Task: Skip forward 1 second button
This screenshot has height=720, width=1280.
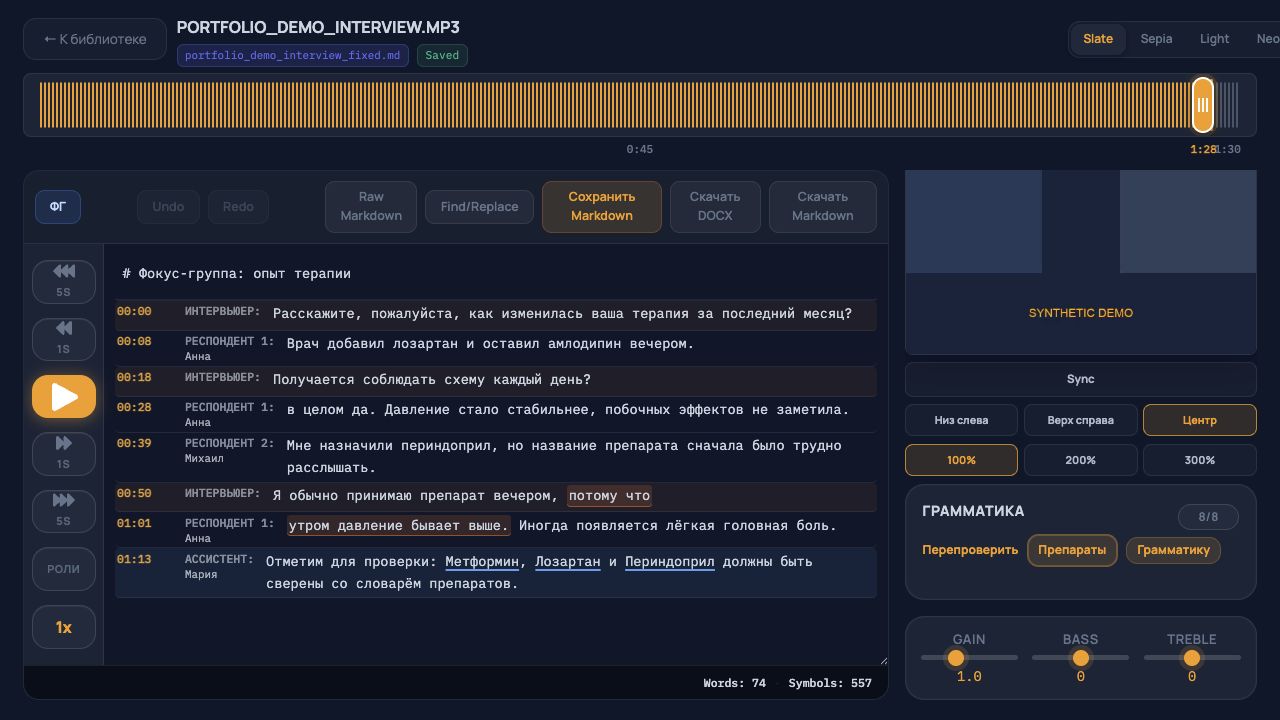Action: (64, 453)
